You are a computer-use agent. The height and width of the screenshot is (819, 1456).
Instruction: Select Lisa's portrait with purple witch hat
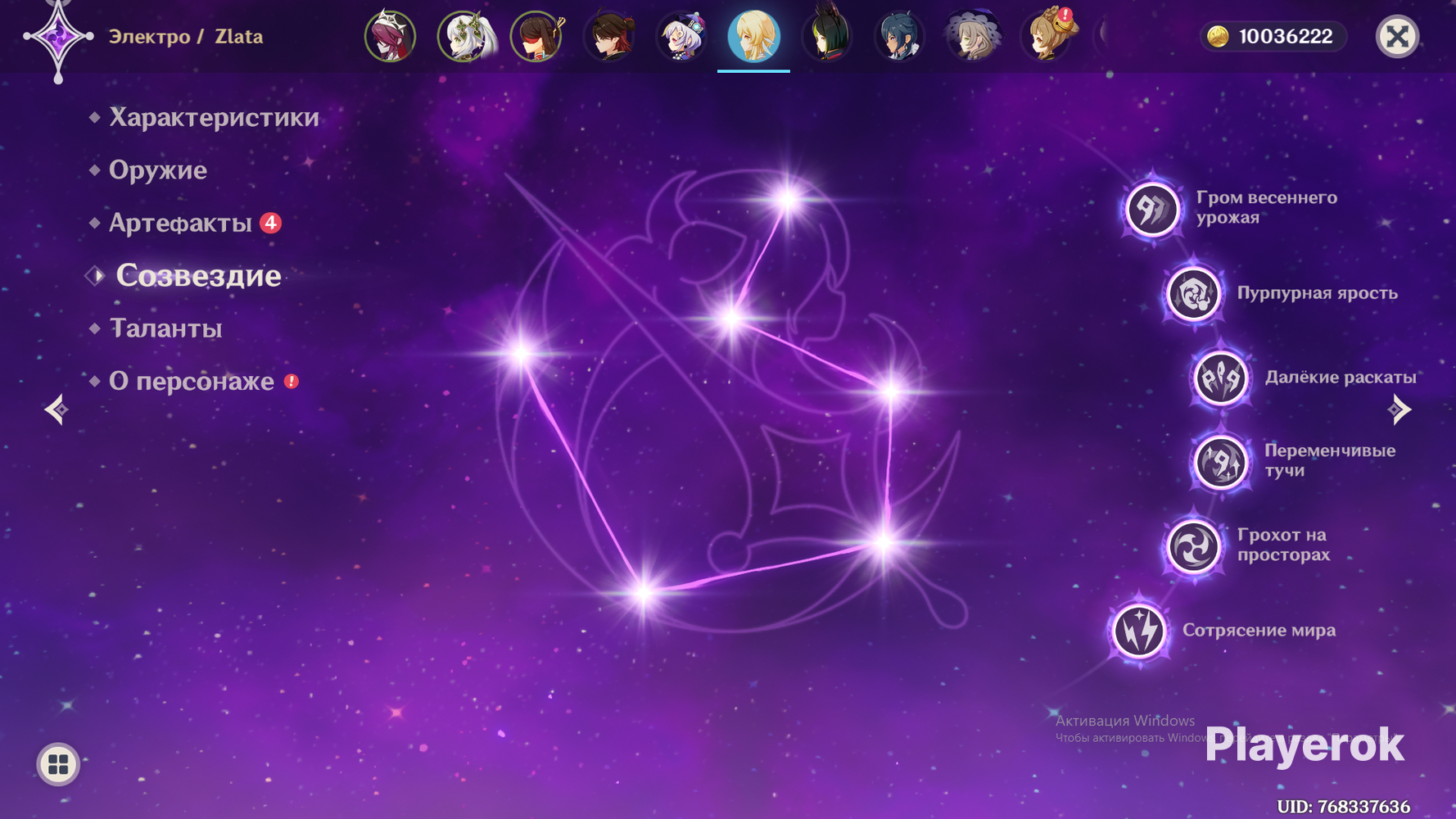(x=972, y=36)
